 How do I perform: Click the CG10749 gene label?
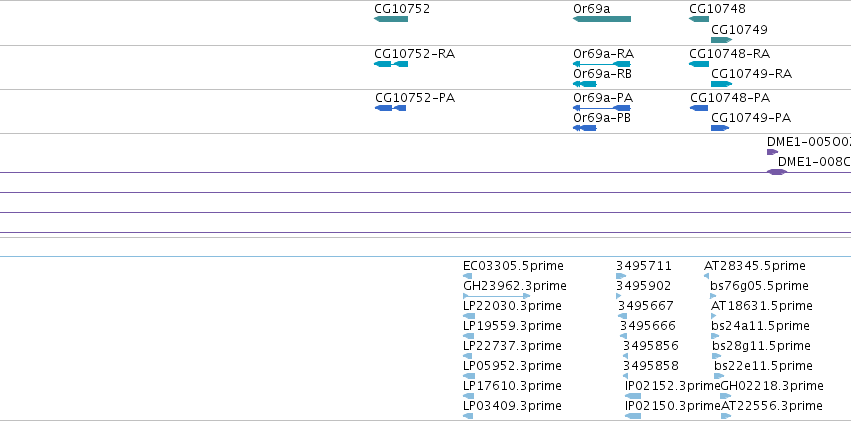739,29
